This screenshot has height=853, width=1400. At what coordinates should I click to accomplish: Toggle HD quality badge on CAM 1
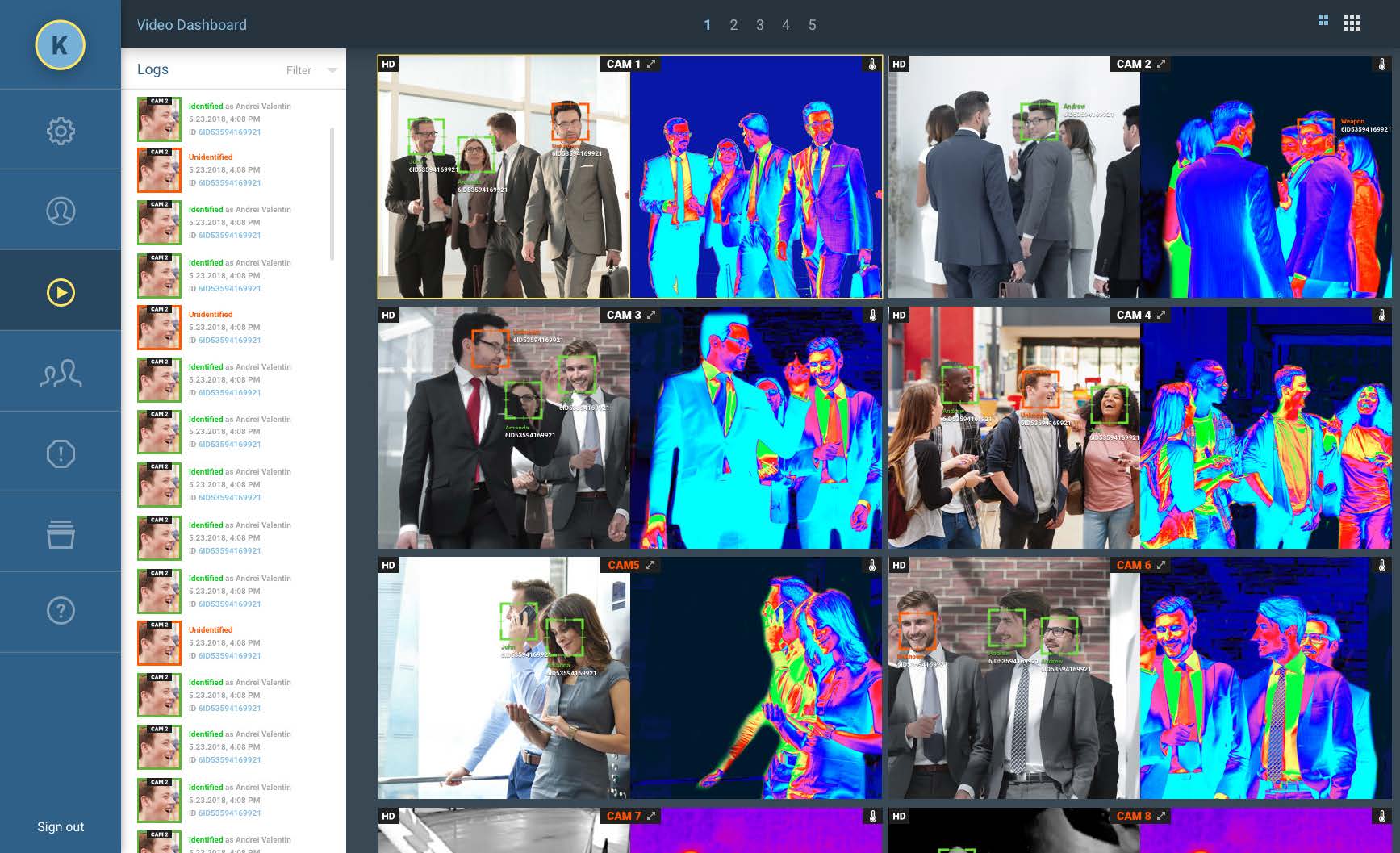coord(389,64)
